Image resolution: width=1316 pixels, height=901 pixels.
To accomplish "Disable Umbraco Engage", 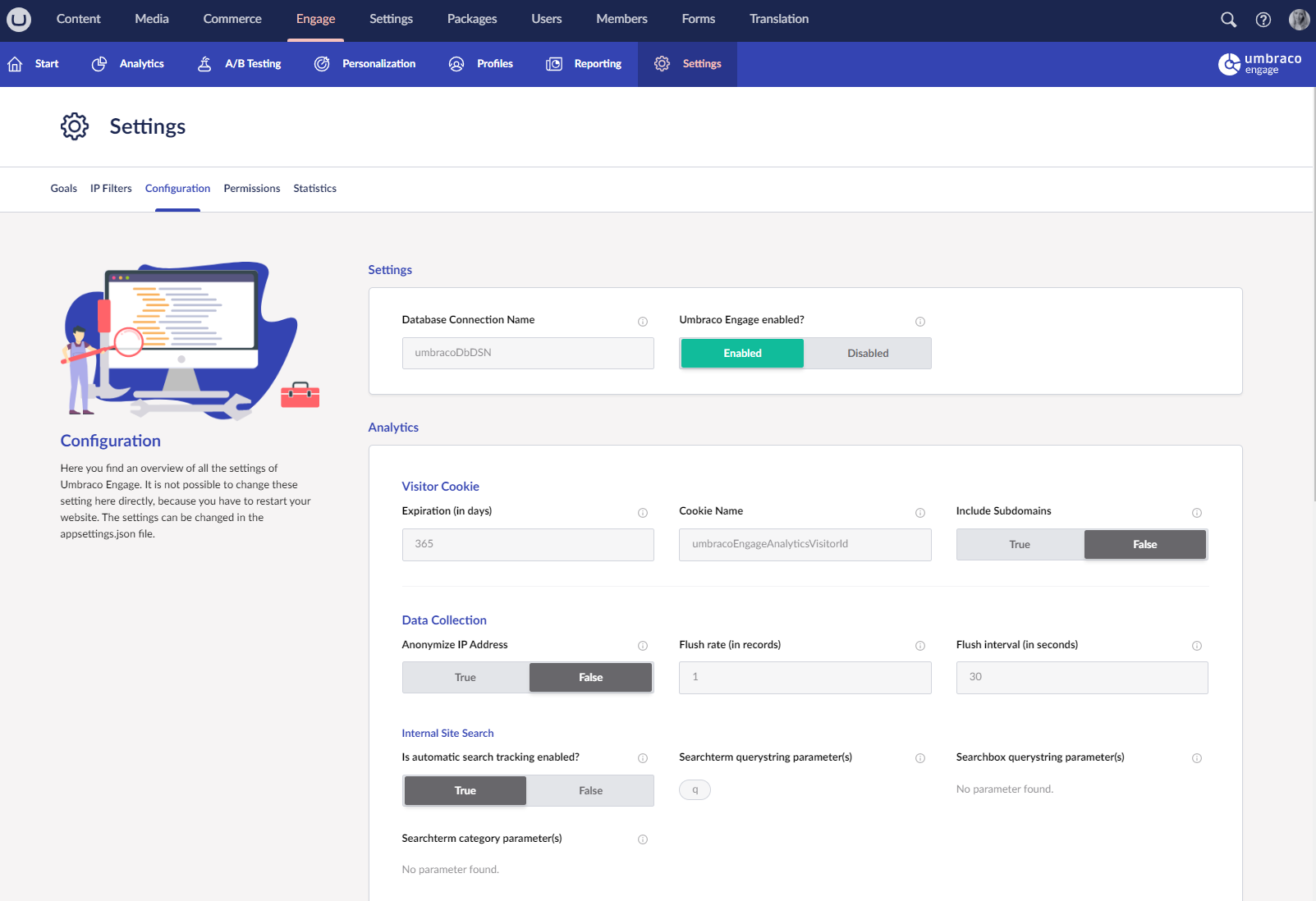I will point(867,353).
